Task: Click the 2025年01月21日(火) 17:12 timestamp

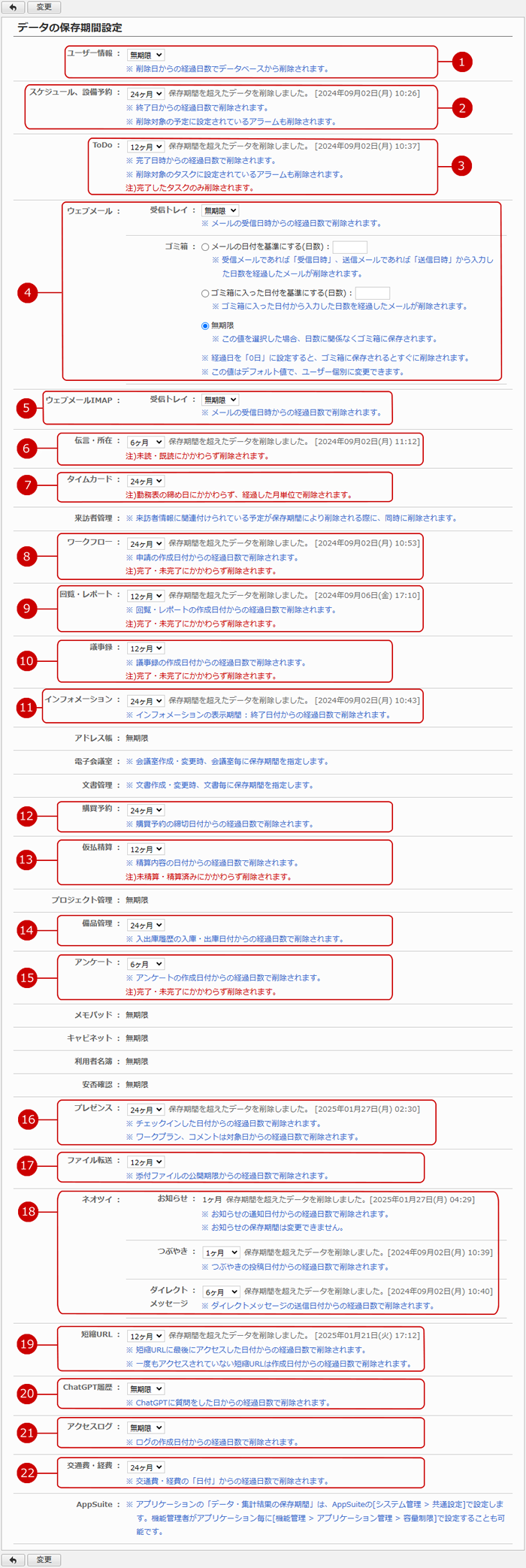Action: (x=367, y=1336)
